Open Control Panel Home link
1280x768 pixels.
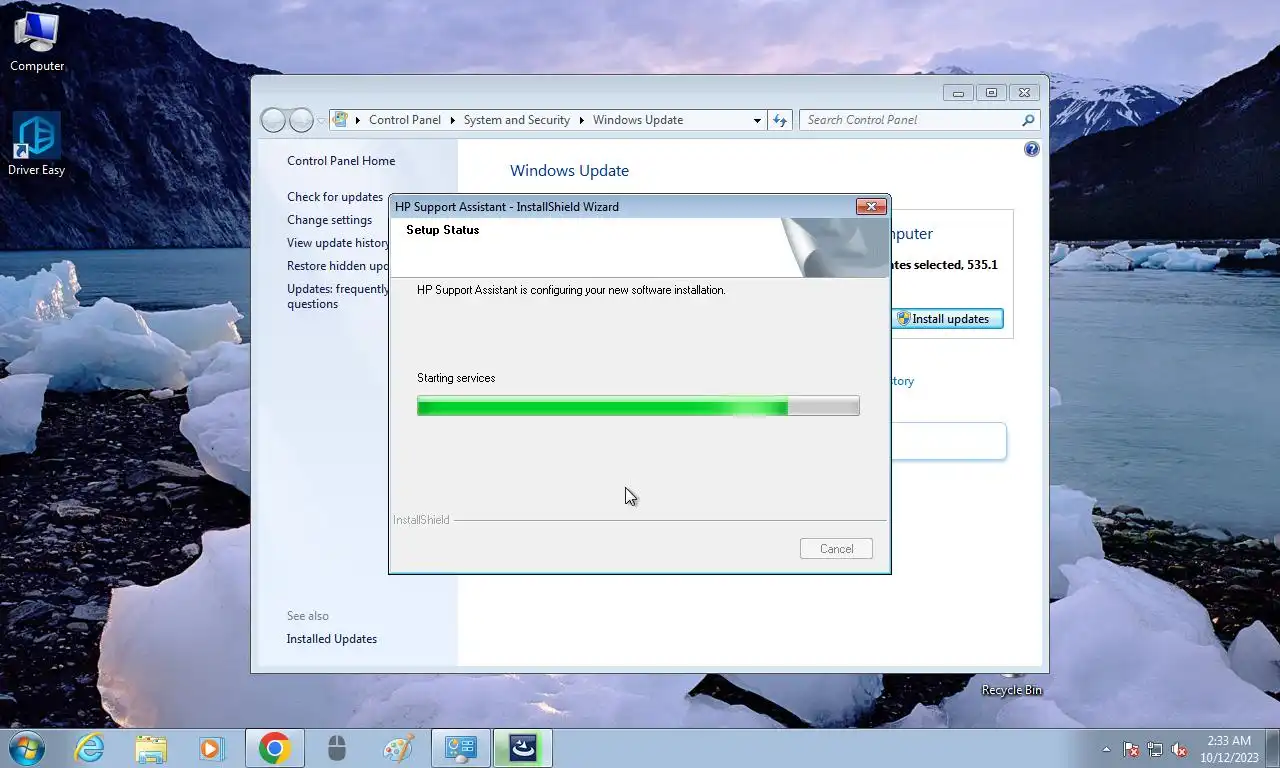[x=341, y=161]
